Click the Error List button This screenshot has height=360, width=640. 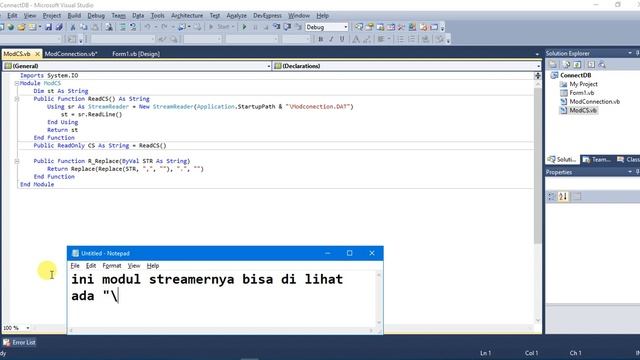[x=19, y=342]
